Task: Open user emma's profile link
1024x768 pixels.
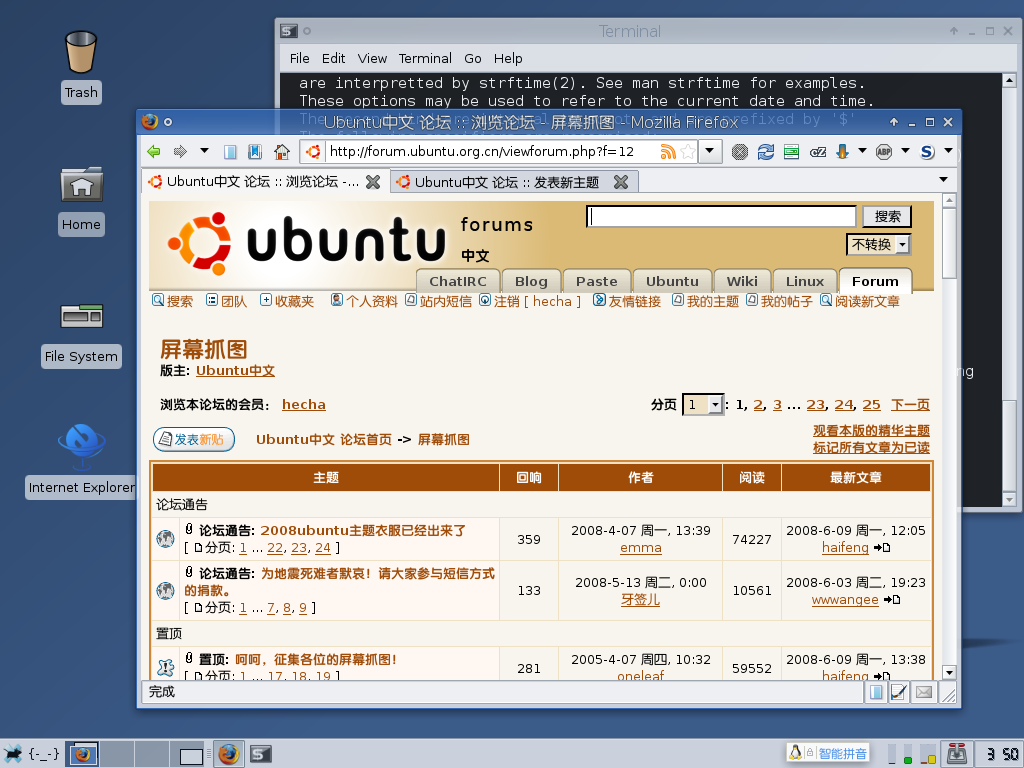Action: pyautogui.click(x=641, y=548)
